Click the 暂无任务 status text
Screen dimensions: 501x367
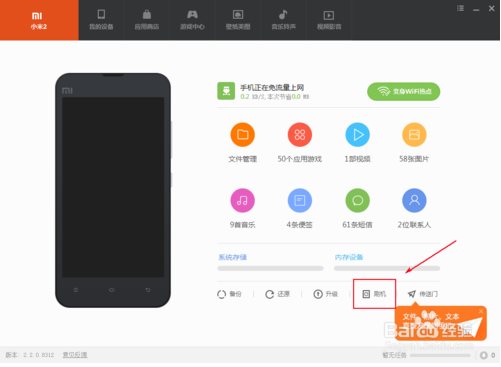pyautogui.click(x=394, y=355)
